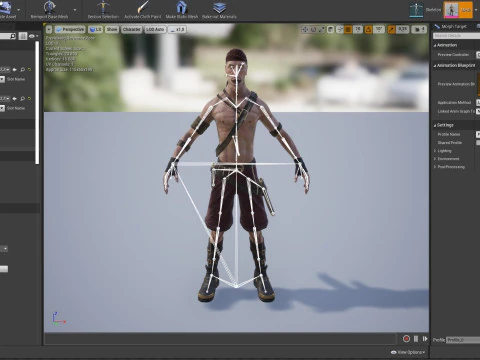Screen dimensions: 480x360
Task: Open the Perspective view mode menu
Action: [70, 29]
